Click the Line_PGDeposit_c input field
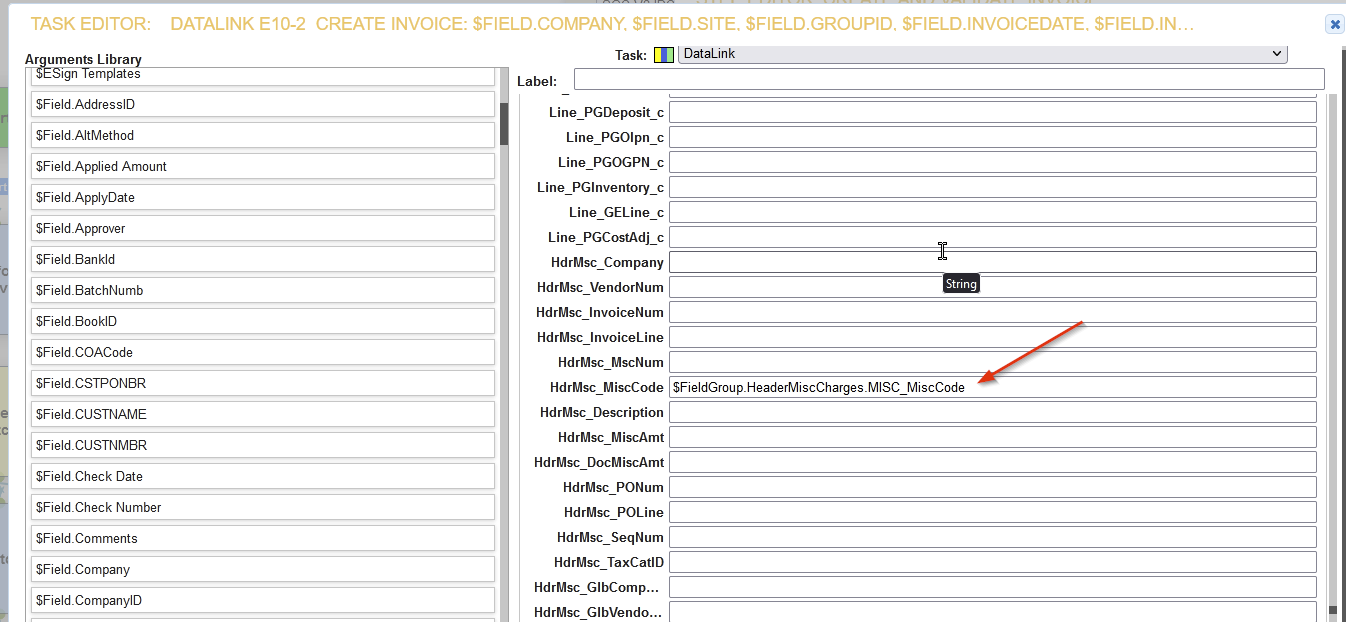The height and width of the screenshot is (622, 1346). click(995, 112)
